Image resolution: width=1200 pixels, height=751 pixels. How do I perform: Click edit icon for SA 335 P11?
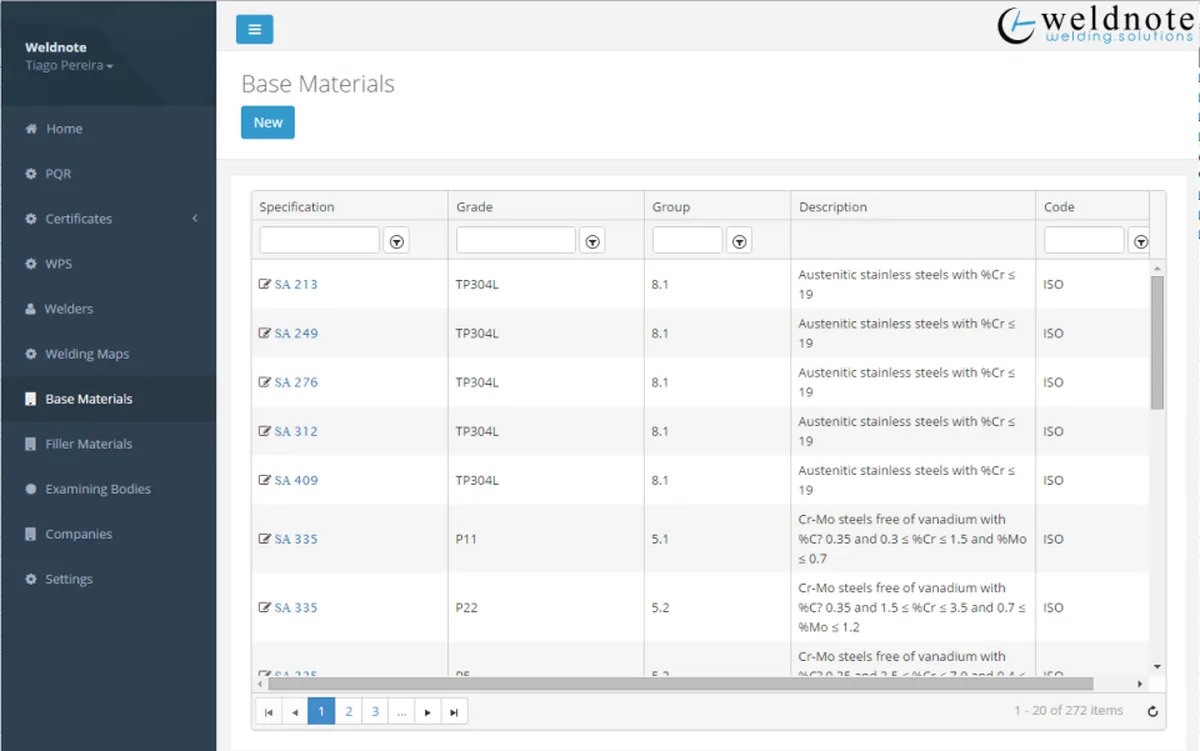tap(265, 539)
